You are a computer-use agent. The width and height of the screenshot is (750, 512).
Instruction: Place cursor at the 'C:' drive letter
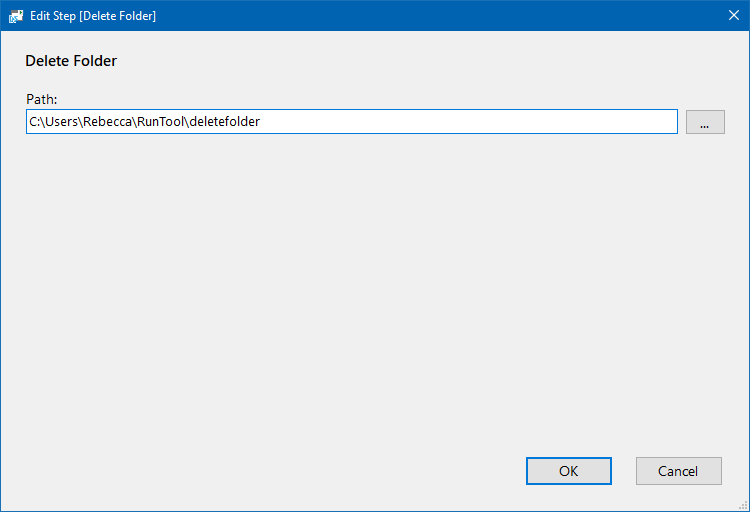34,122
